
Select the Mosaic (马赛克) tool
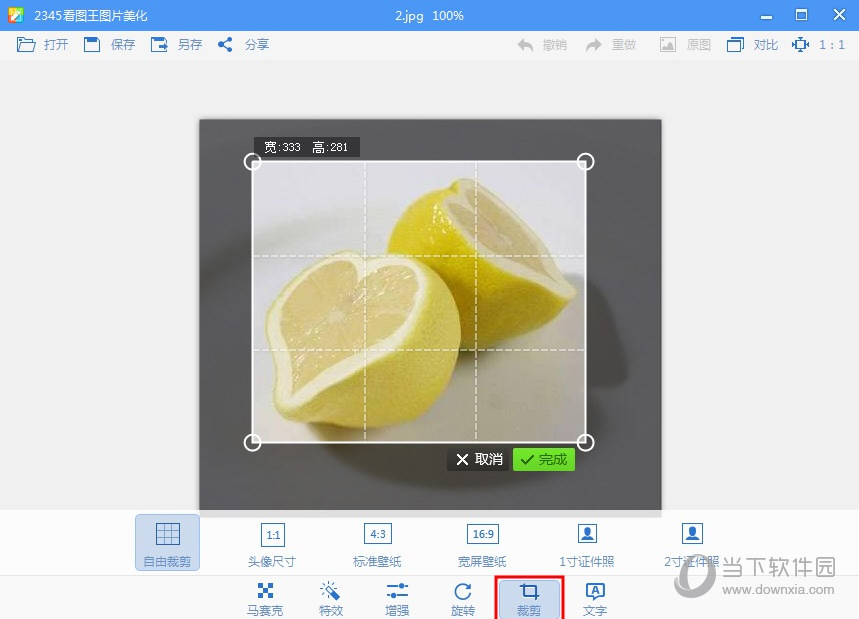click(265, 598)
